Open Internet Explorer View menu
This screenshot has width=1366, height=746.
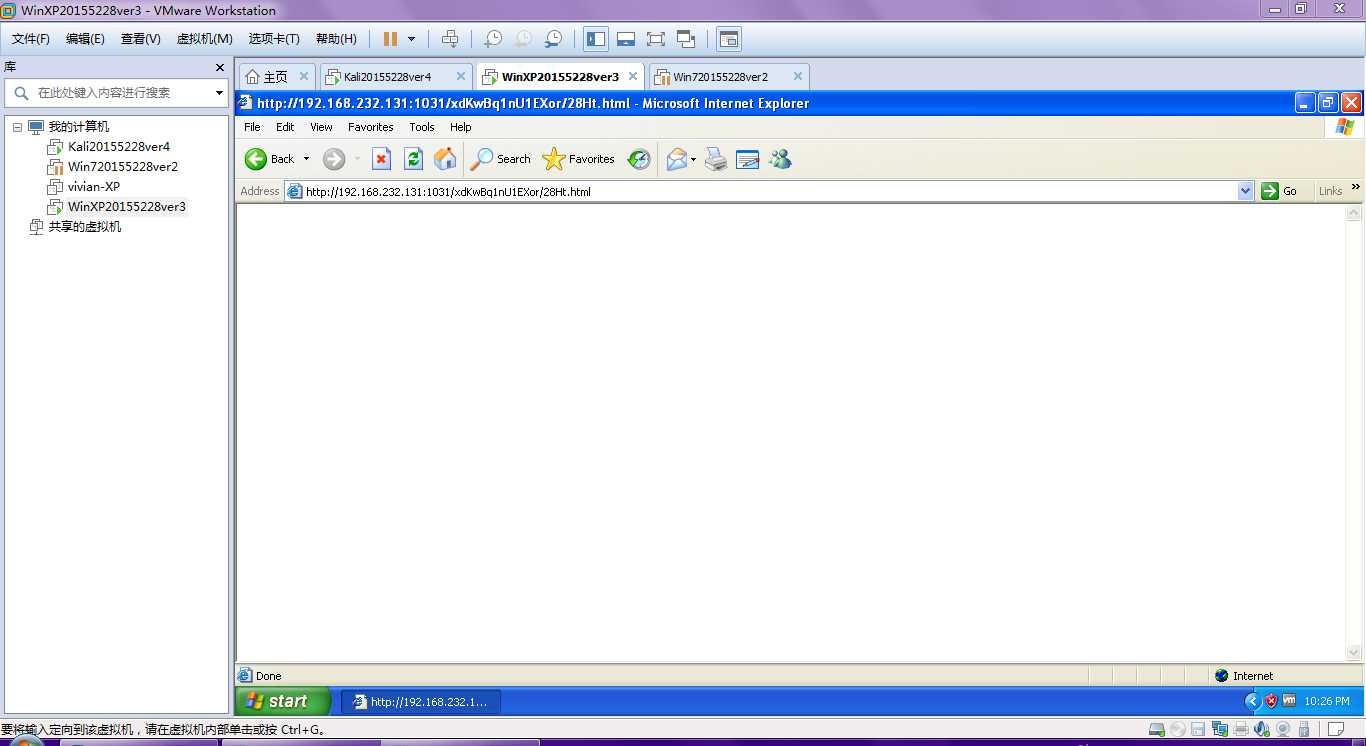321,127
